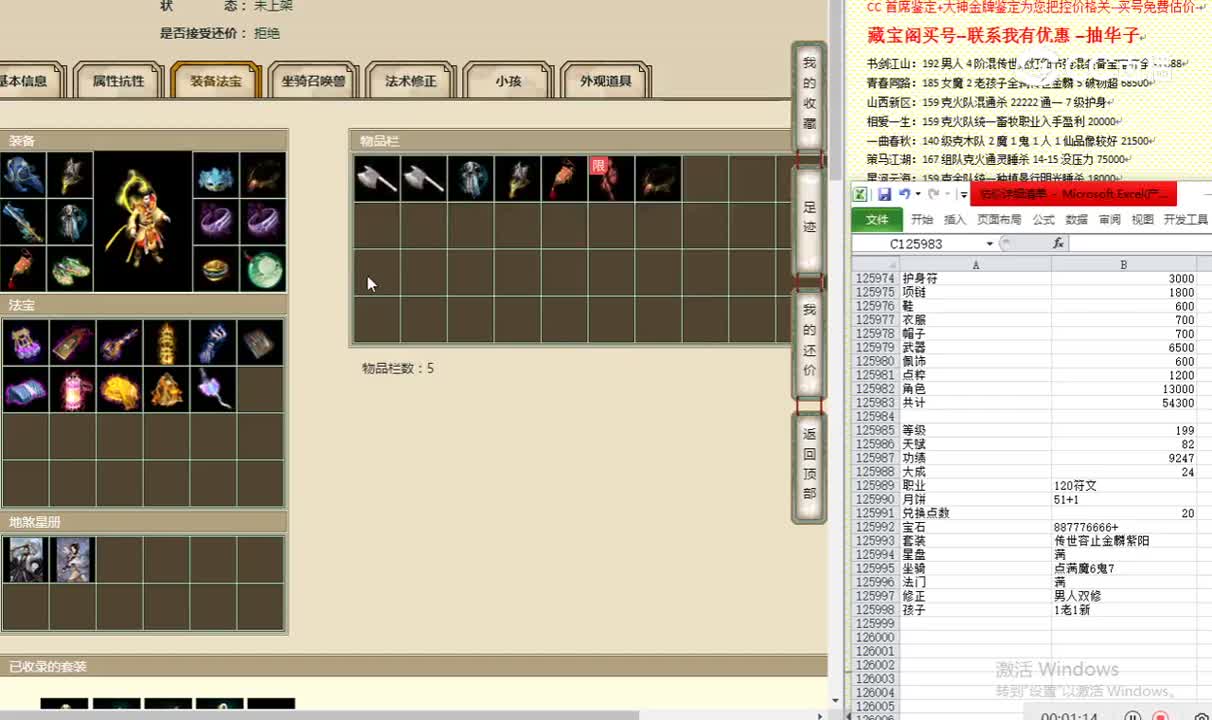Select the time-limited (限) item in inventory

[x=612, y=178]
